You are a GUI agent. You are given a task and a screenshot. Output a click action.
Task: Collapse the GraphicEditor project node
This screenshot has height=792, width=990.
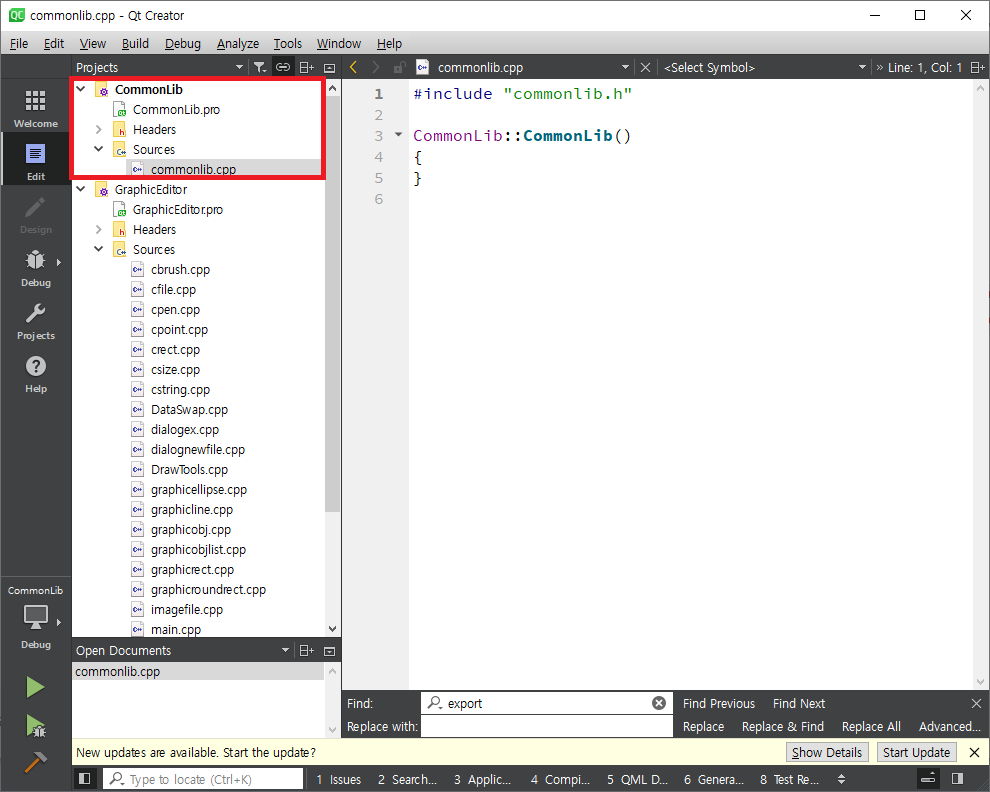click(81, 189)
